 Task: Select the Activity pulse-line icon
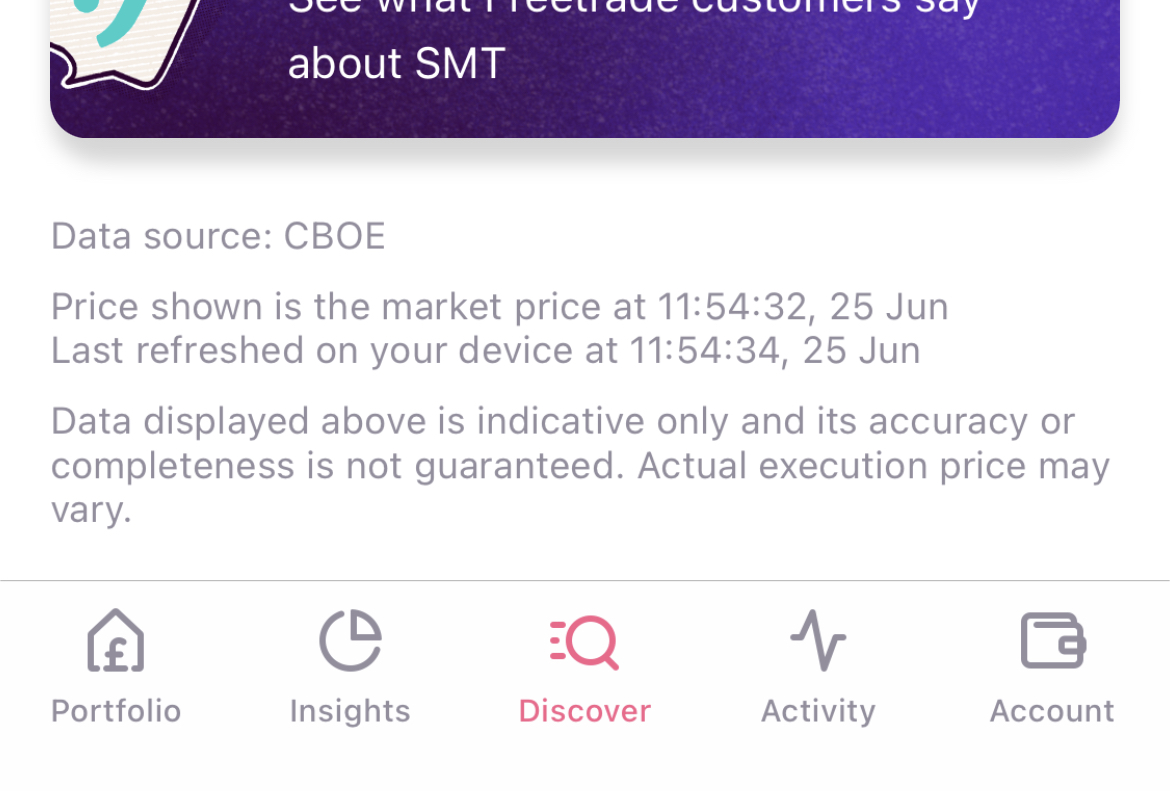tap(817, 640)
